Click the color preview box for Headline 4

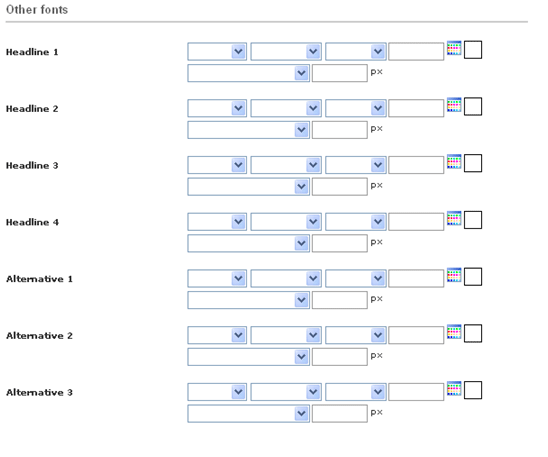[473, 220]
